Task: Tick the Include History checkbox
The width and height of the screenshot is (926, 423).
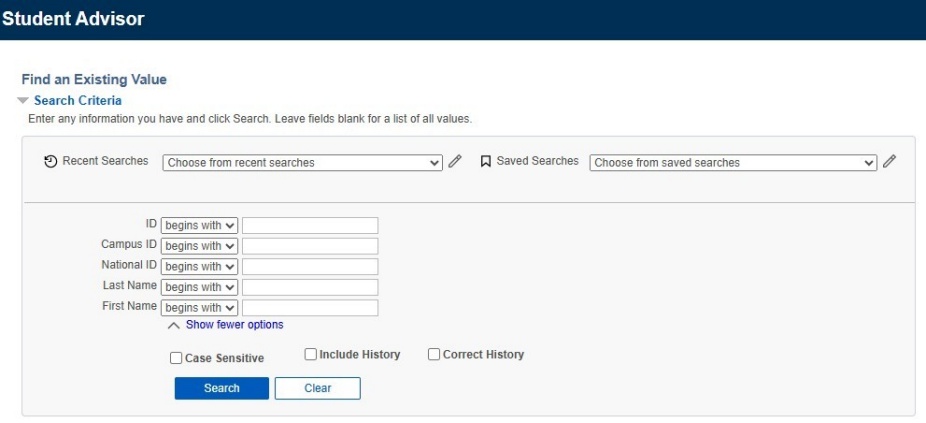Action: (x=311, y=354)
